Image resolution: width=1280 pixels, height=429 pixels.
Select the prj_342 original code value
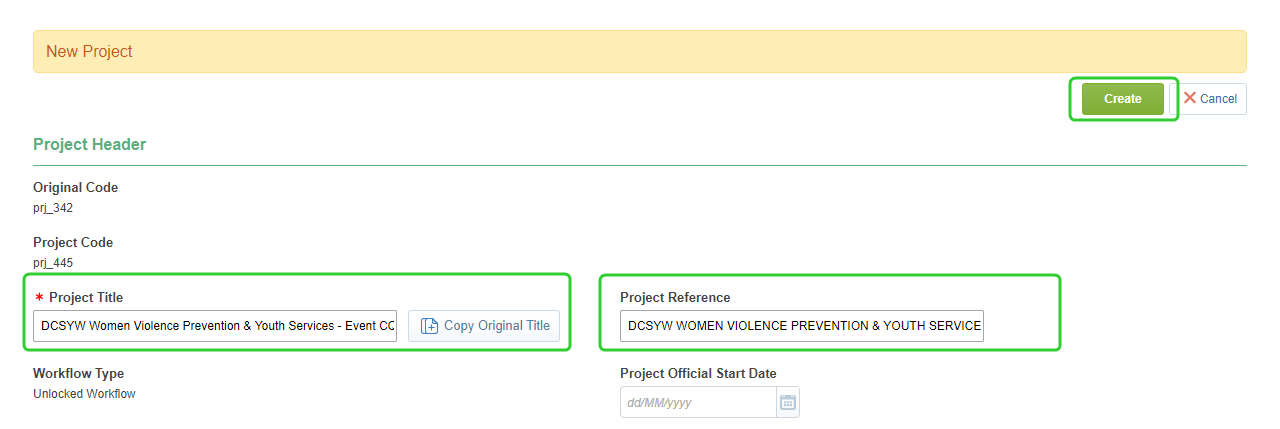53,208
